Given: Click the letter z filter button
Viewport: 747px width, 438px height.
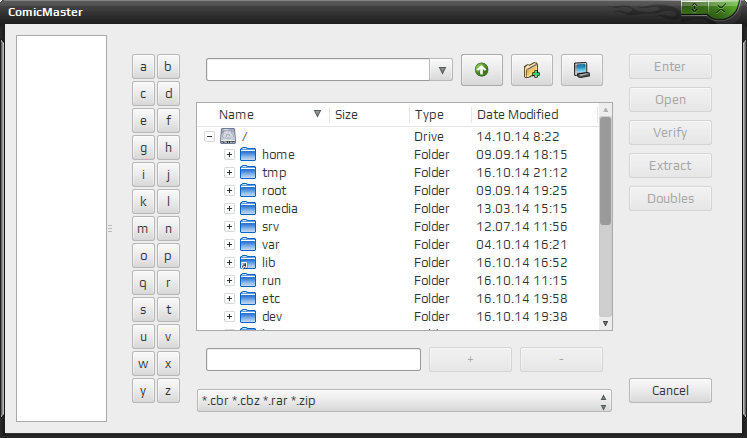Looking at the screenshot, I should pyautogui.click(x=168, y=391).
